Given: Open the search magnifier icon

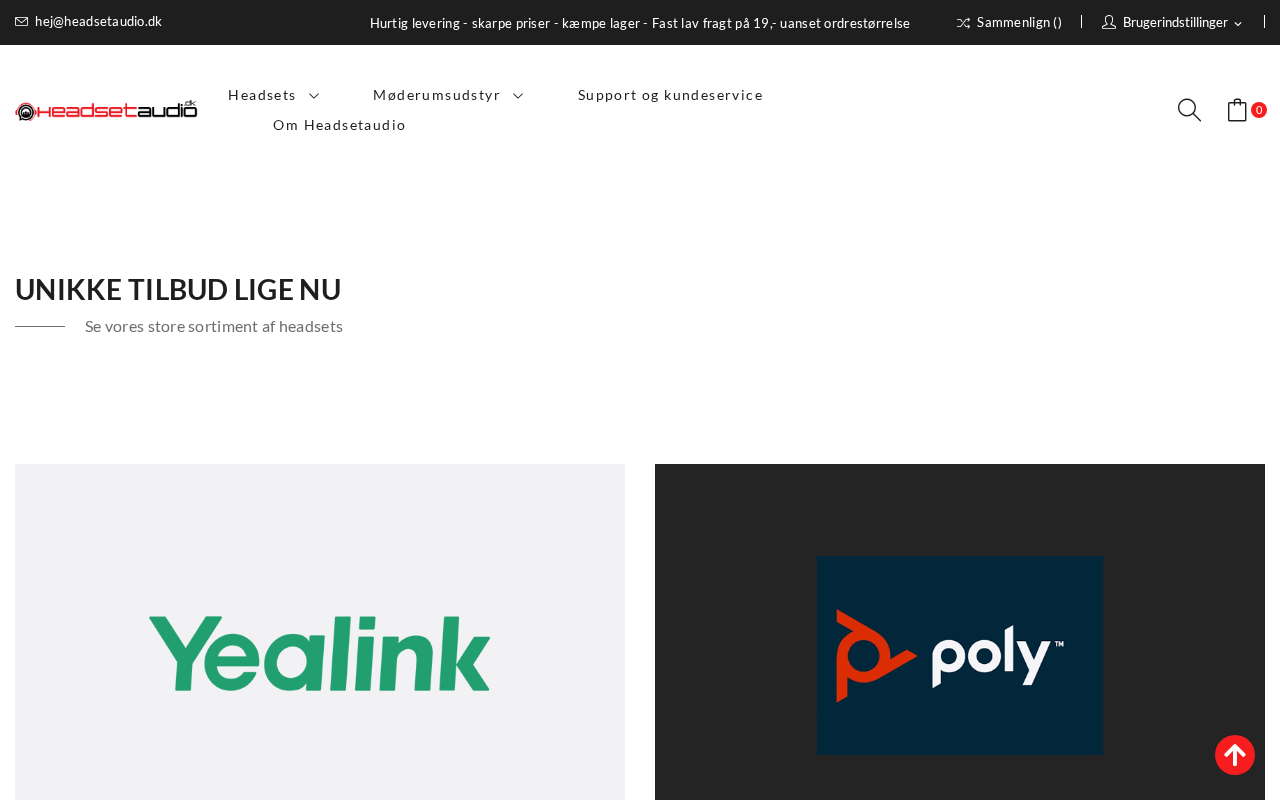Looking at the screenshot, I should pyautogui.click(x=1189, y=110).
